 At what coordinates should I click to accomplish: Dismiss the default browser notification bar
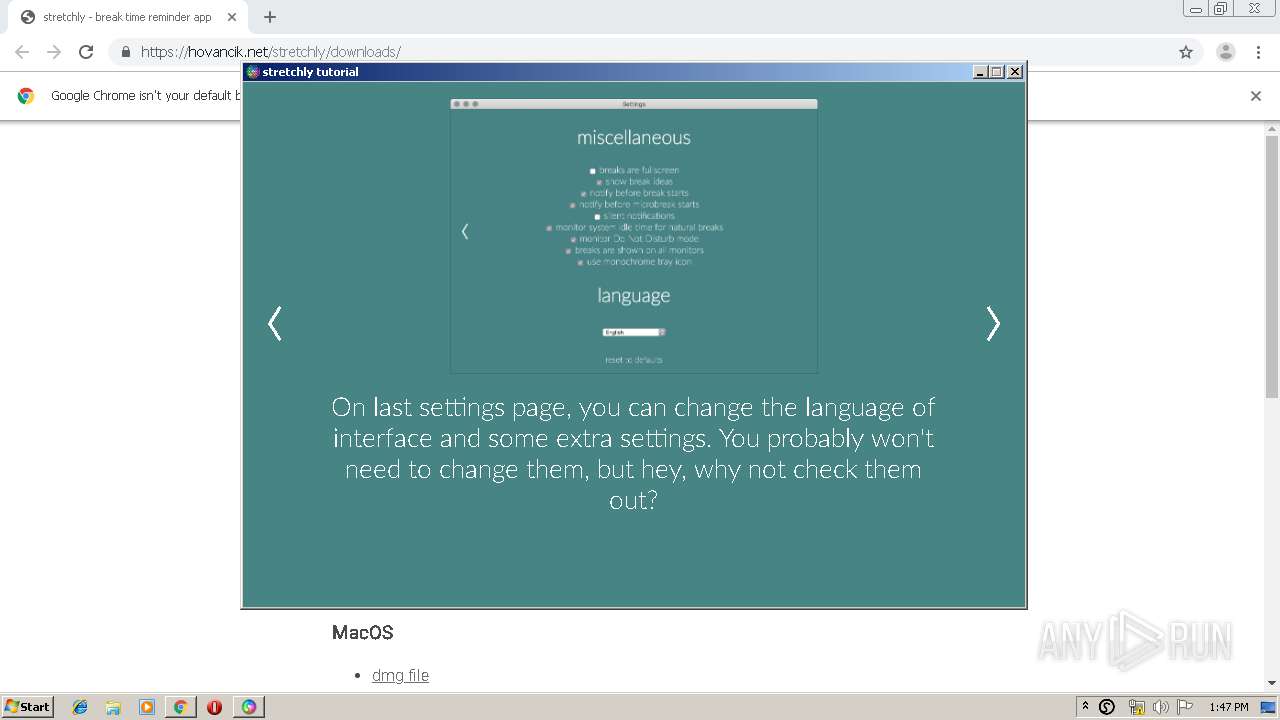tap(1256, 96)
